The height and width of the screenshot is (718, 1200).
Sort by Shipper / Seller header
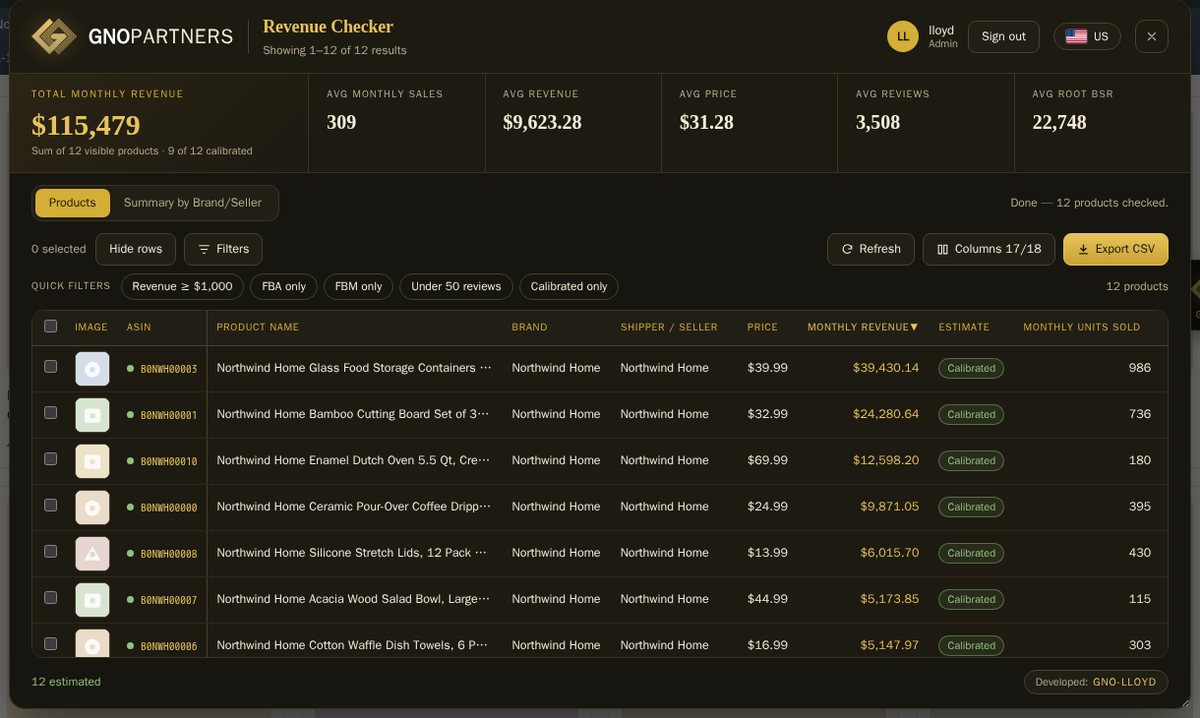669,327
